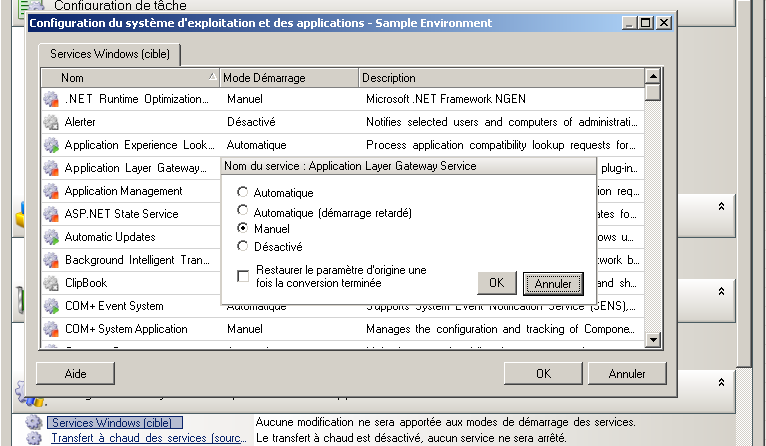Click the COM+ Event System service icon
The width and height of the screenshot is (766, 446).
(51, 306)
